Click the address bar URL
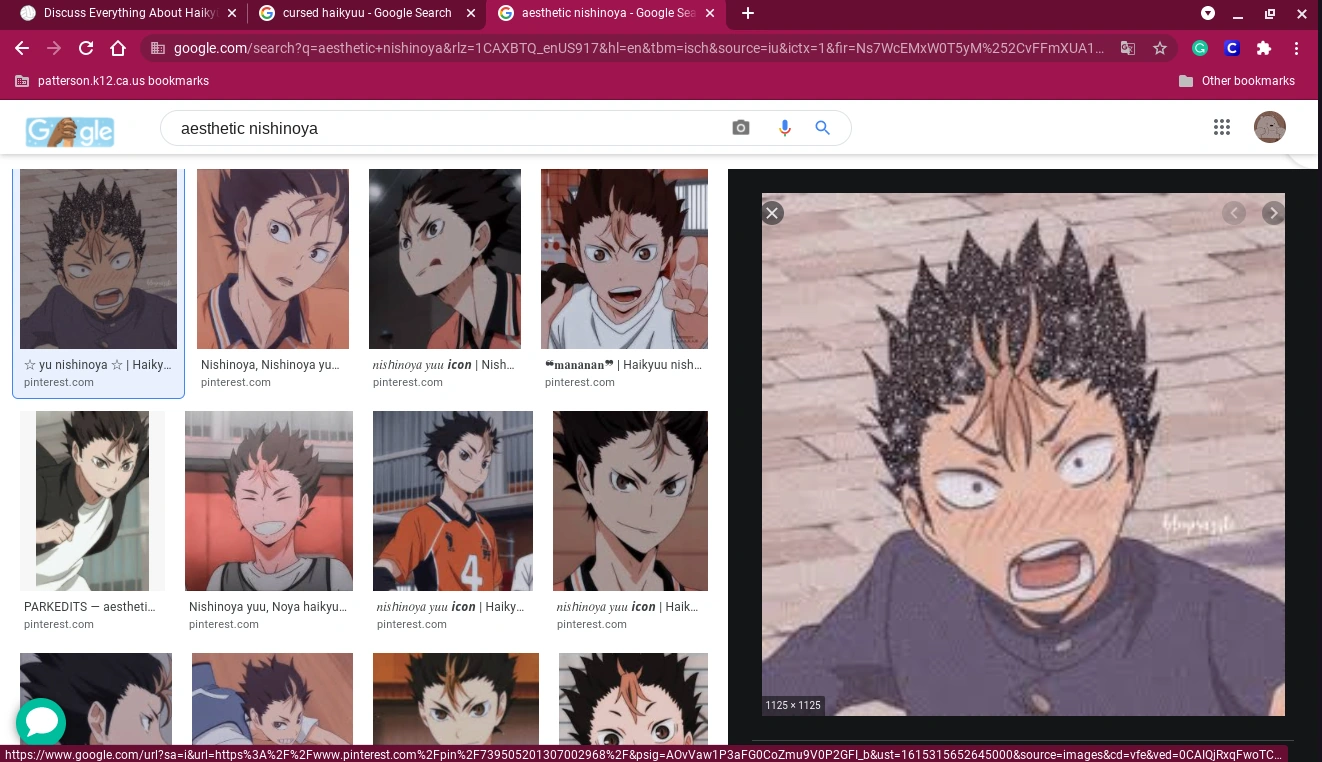The width and height of the screenshot is (1322, 762). 638,48
